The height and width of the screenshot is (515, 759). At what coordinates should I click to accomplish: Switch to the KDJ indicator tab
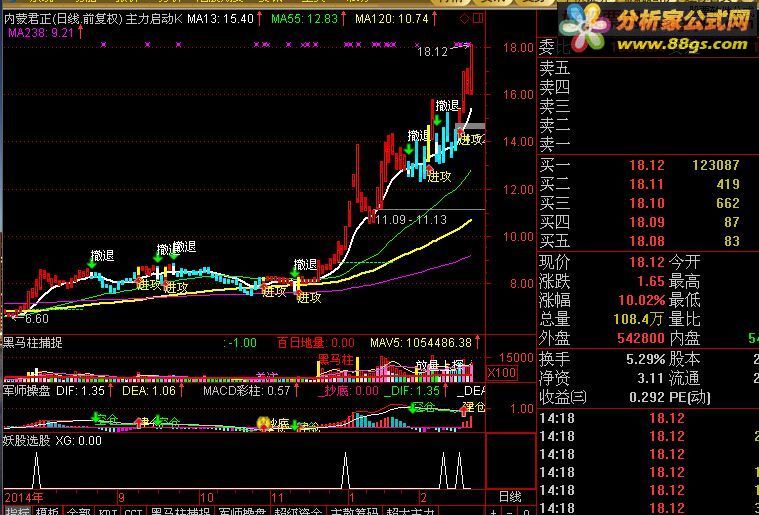click(x=107, y=511)
